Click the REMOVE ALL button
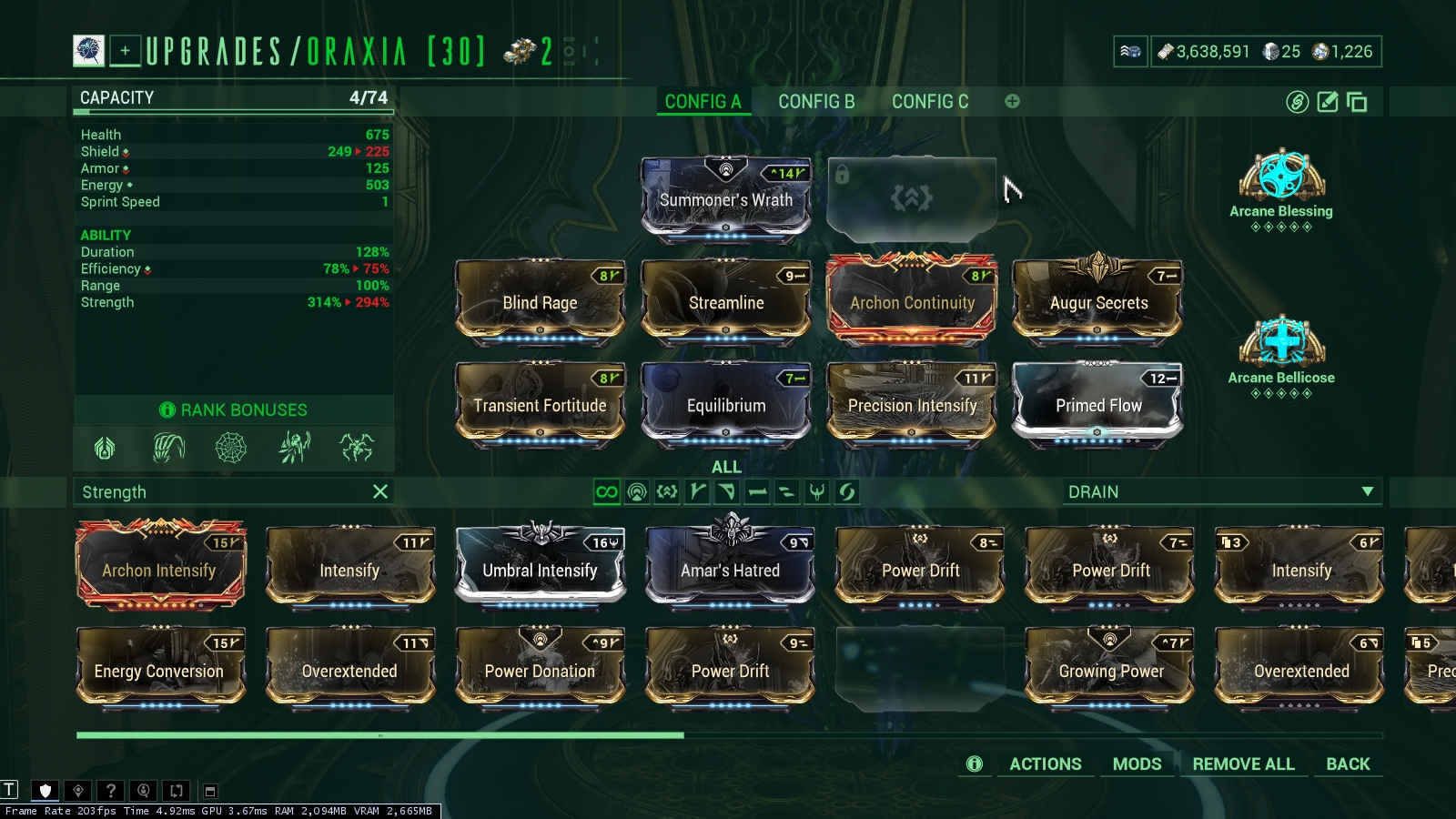This screenshot has width=1456, height=819. point(1243,764)
